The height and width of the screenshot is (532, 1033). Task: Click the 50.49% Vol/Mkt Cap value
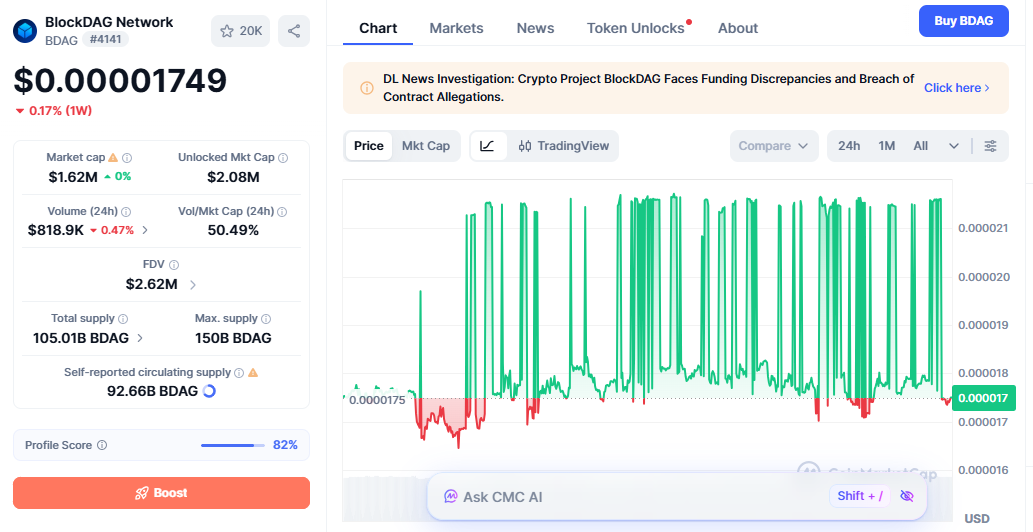[x=233, y=230]
